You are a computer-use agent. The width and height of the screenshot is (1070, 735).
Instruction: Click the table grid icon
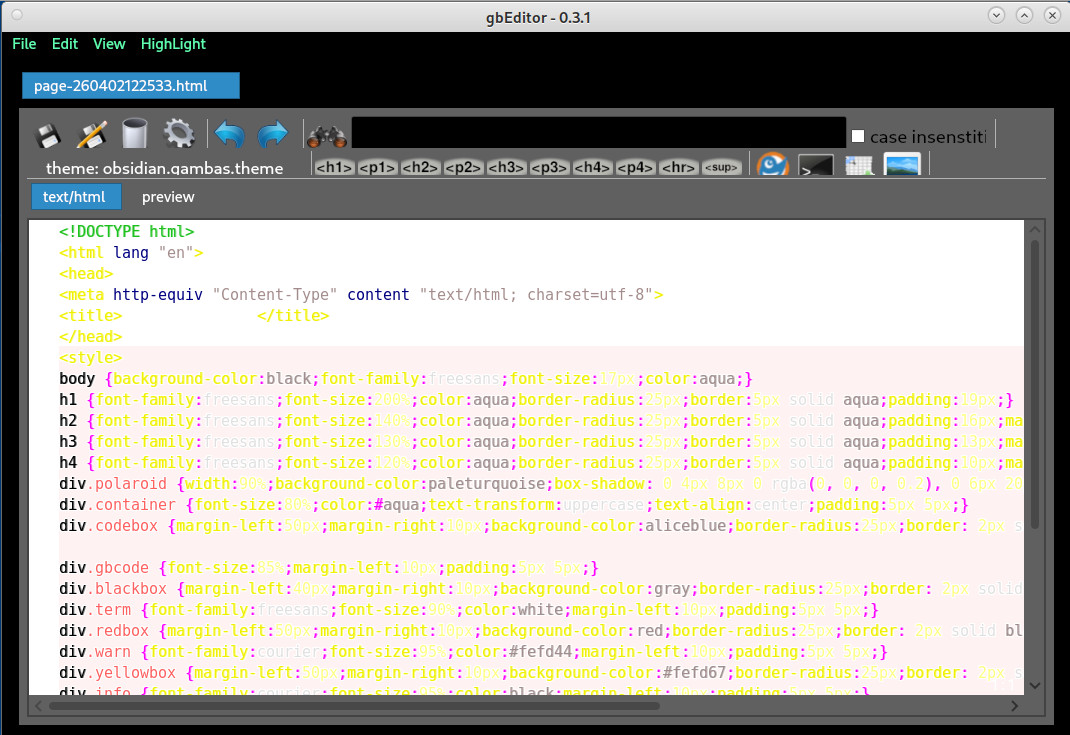[859, 167]
